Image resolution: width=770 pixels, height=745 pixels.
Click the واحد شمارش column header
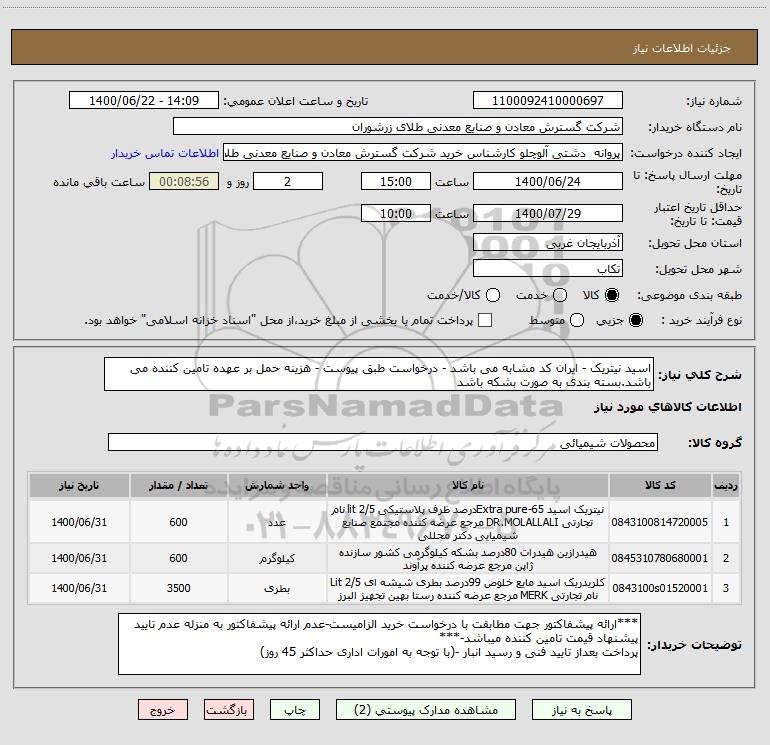(x=277, y=486)
